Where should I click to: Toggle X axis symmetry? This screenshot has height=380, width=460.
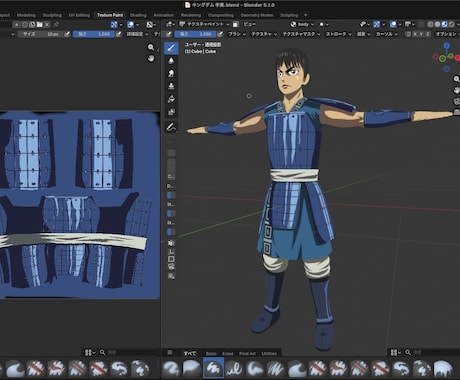[415, 34]
